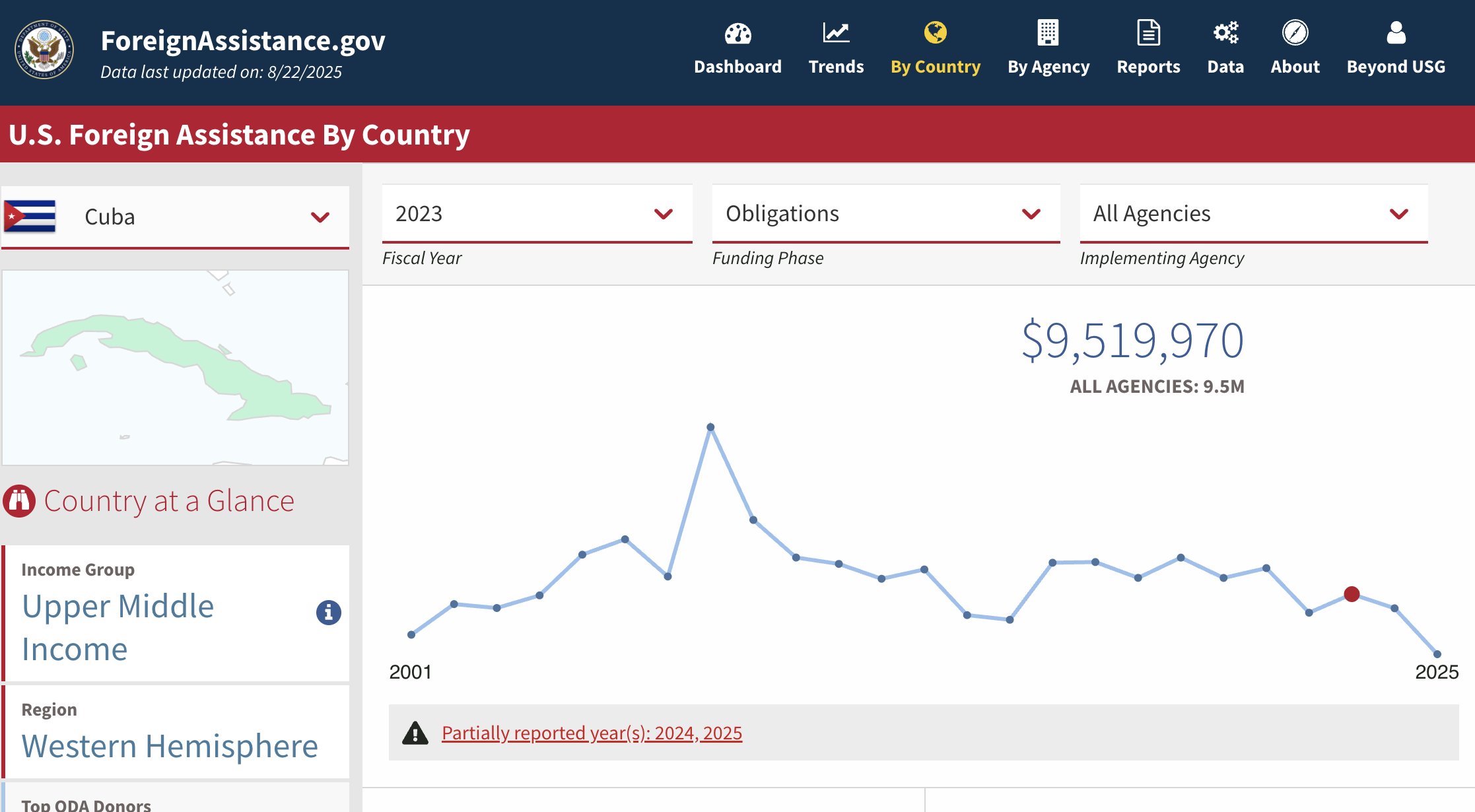Click the Department of State seal logo

point(44,50)
